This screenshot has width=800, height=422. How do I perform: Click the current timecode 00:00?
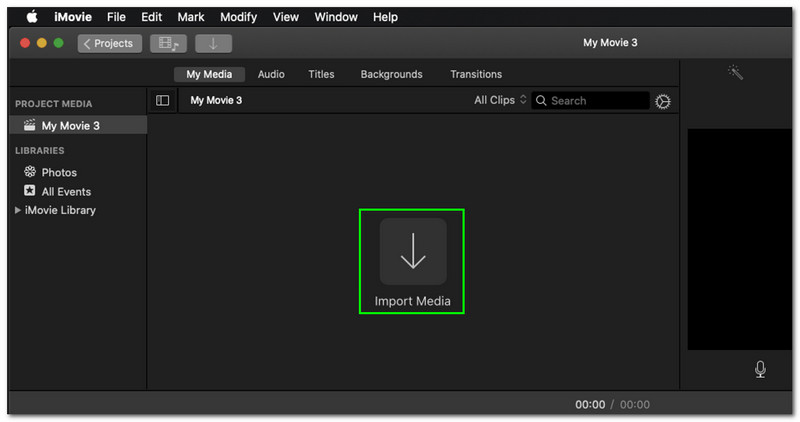[x=590, y=405]
